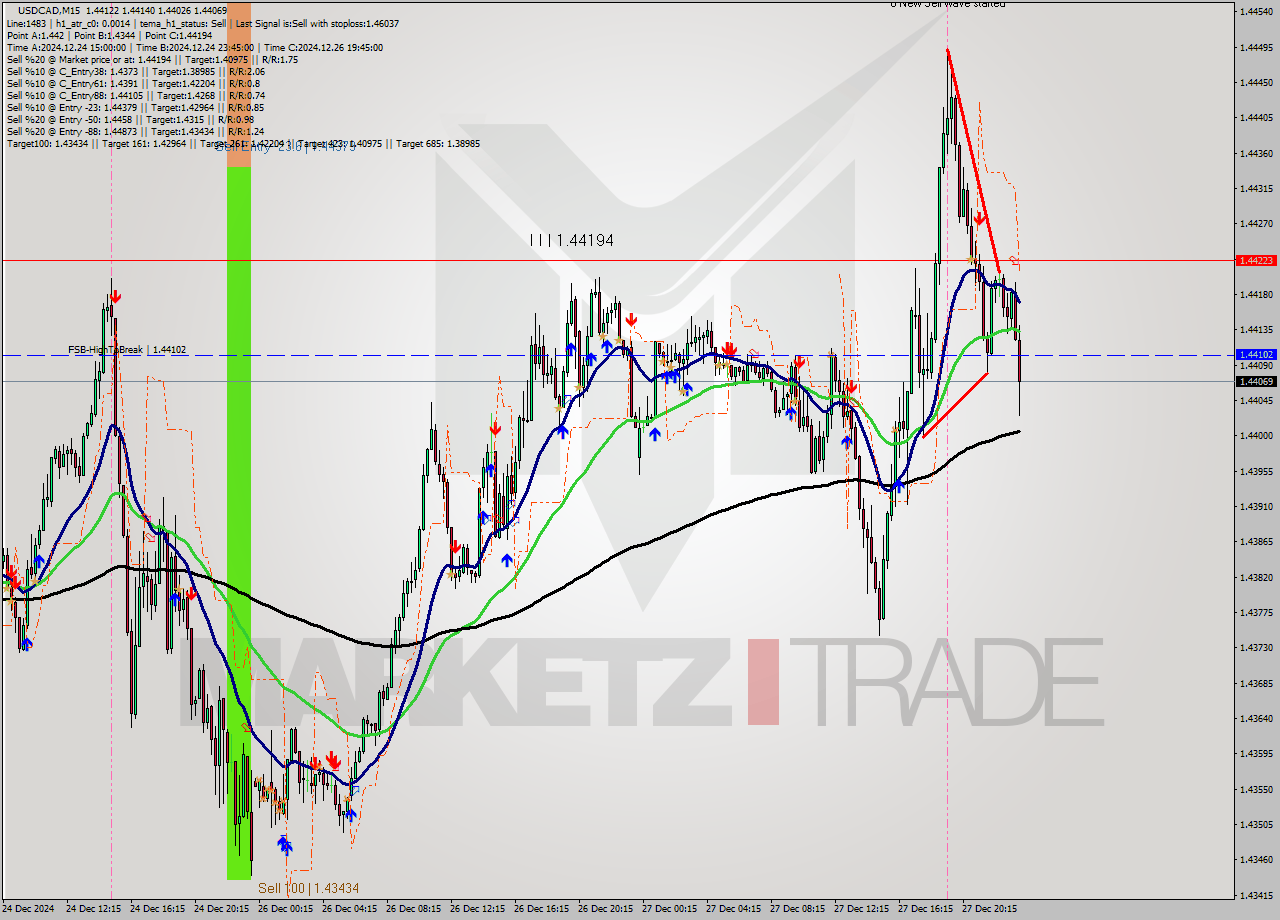Click the 1.44270 price axis label
Image resolution: width=1280 pixels, height=920 pixels.
[x=1255, y=223]
